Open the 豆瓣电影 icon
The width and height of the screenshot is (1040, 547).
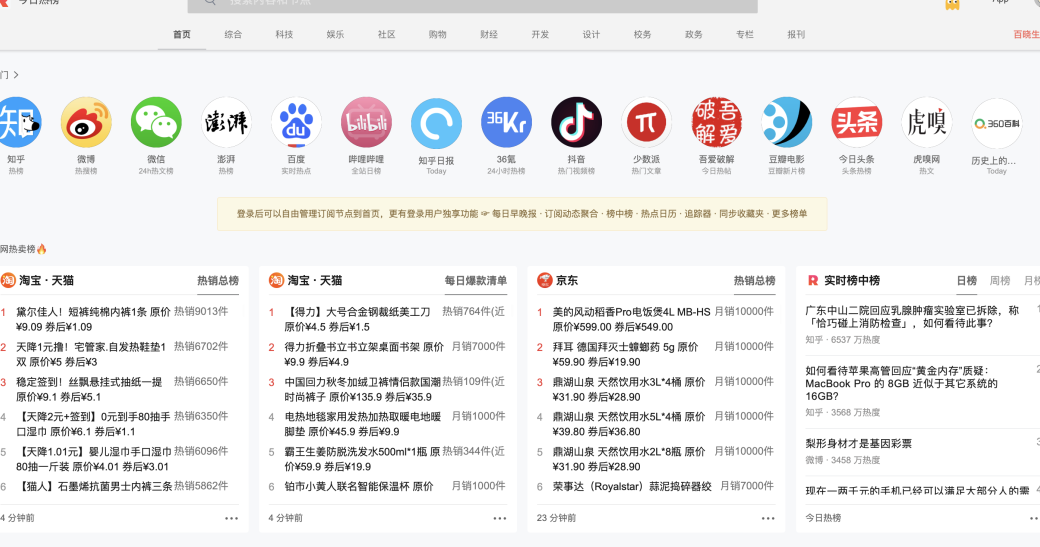point(787,123)
